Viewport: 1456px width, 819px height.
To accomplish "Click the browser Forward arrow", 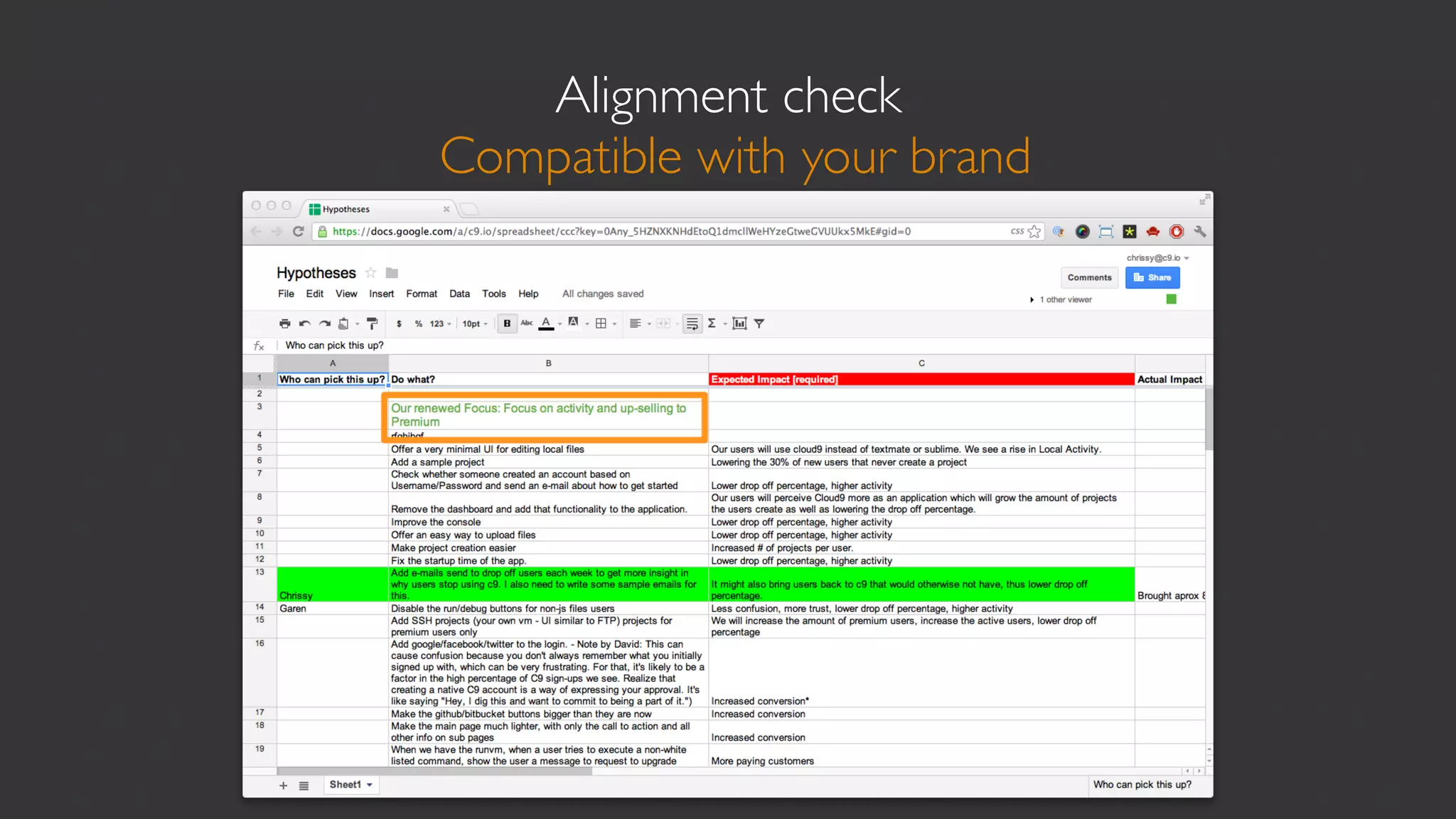I will coord(277,231).
